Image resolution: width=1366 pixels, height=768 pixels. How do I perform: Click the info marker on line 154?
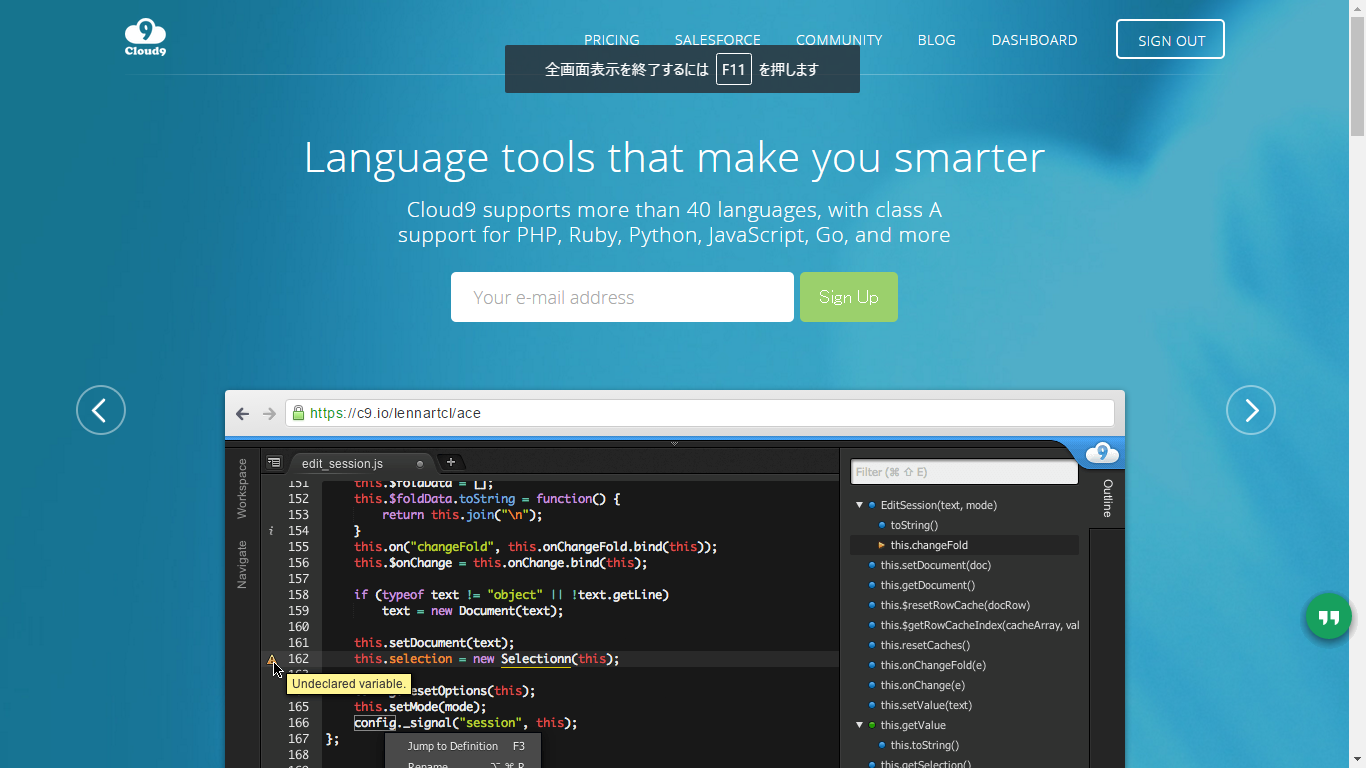coord(271,531)
